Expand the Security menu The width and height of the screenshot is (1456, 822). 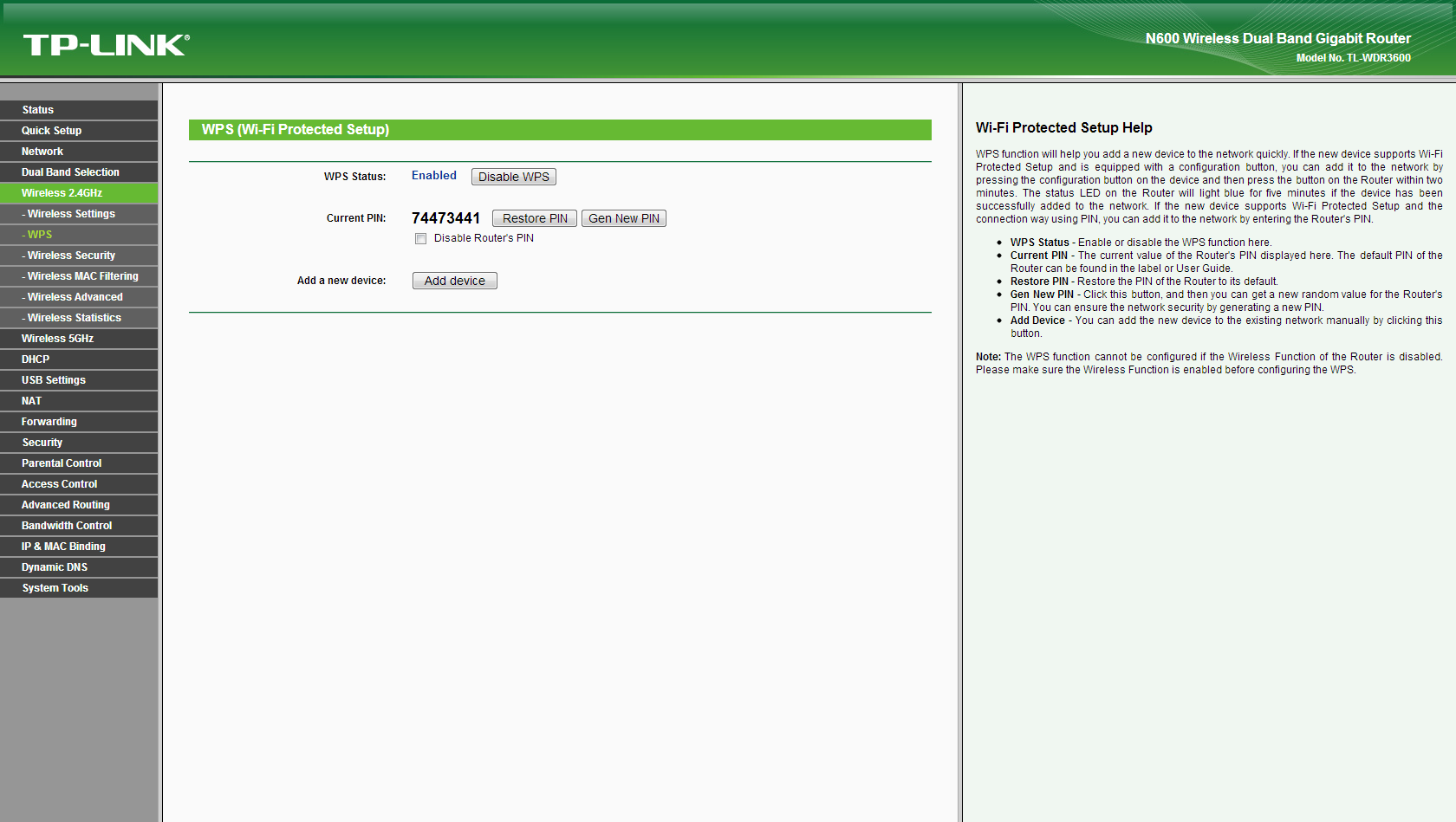click(79, 443)
